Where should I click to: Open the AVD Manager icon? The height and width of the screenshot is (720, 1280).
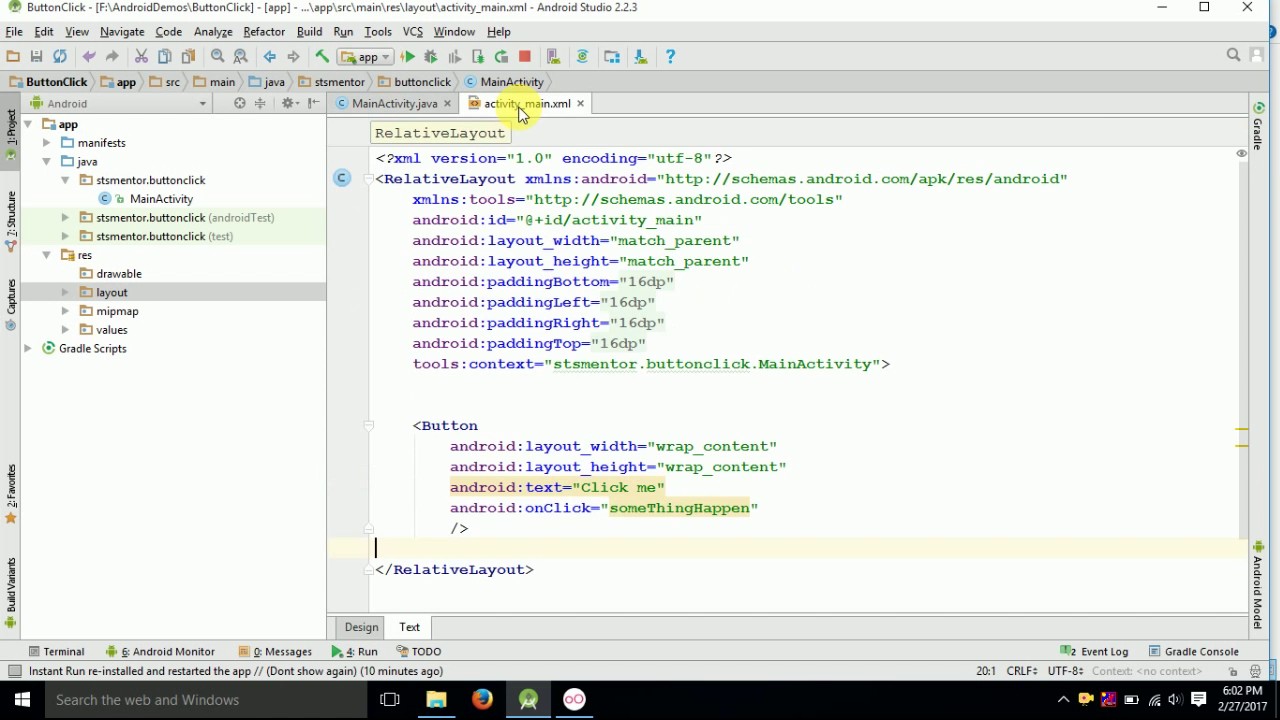pyautogui.click(x=553, y=57)
